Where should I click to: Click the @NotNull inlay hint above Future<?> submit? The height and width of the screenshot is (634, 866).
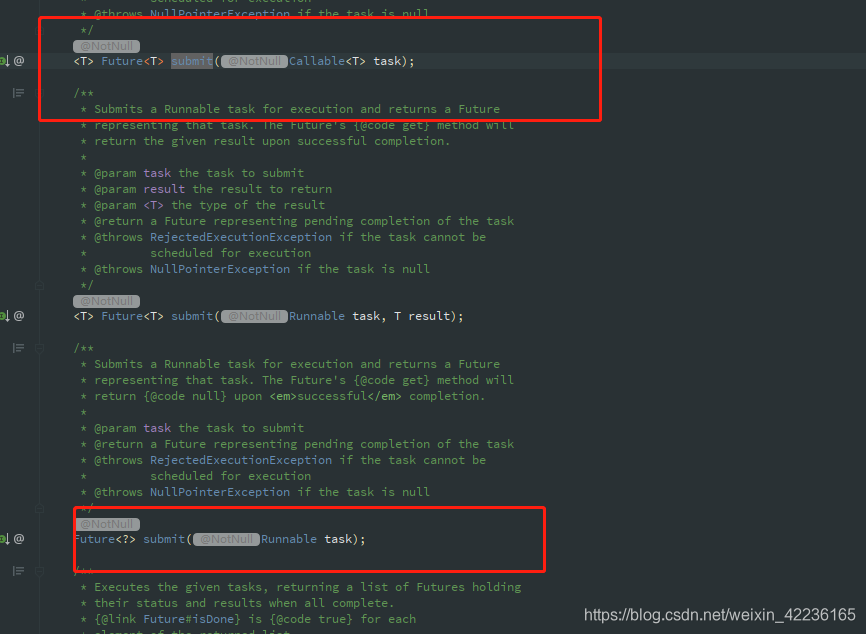point(107,524)
